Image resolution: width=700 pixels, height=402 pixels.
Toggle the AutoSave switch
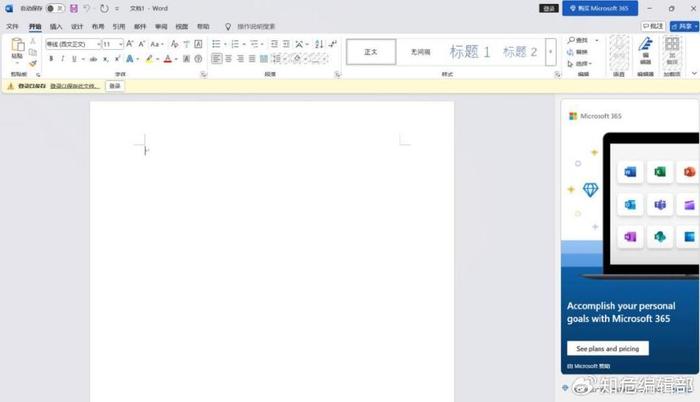(x=54, y=8)
